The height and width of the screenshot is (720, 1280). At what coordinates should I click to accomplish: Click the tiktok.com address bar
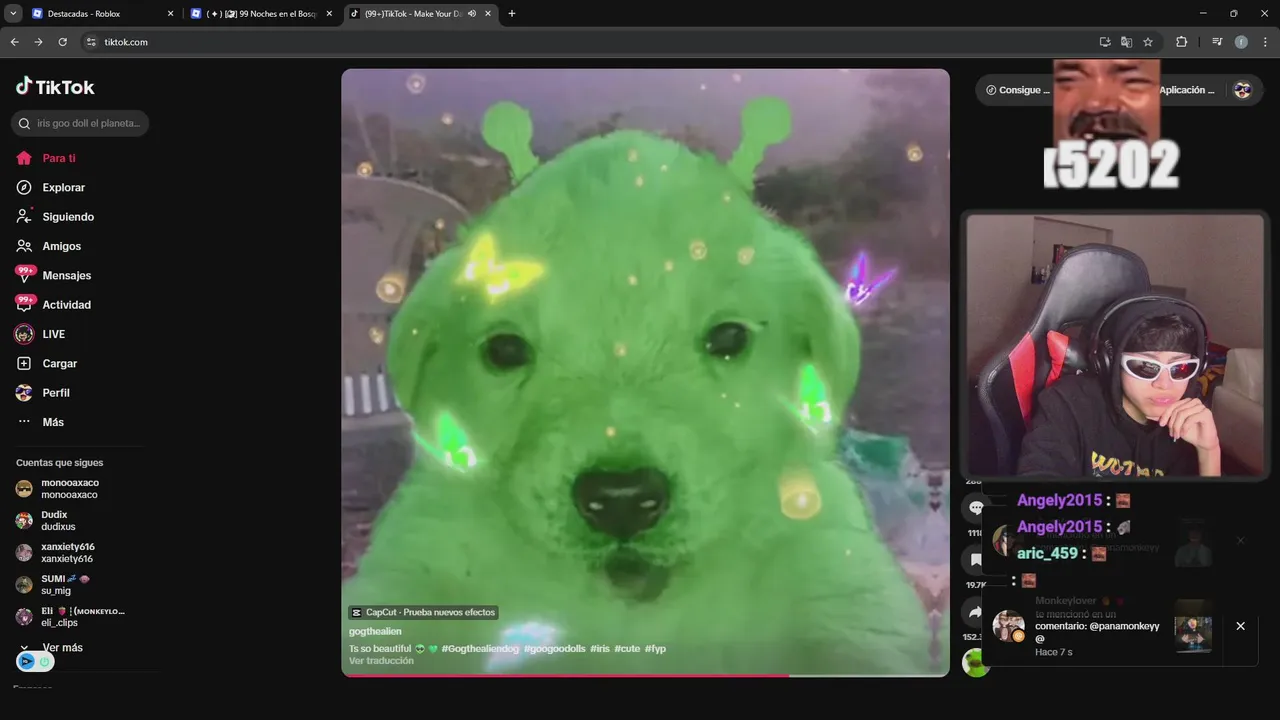pyautogui.click(x=590, y=42)
